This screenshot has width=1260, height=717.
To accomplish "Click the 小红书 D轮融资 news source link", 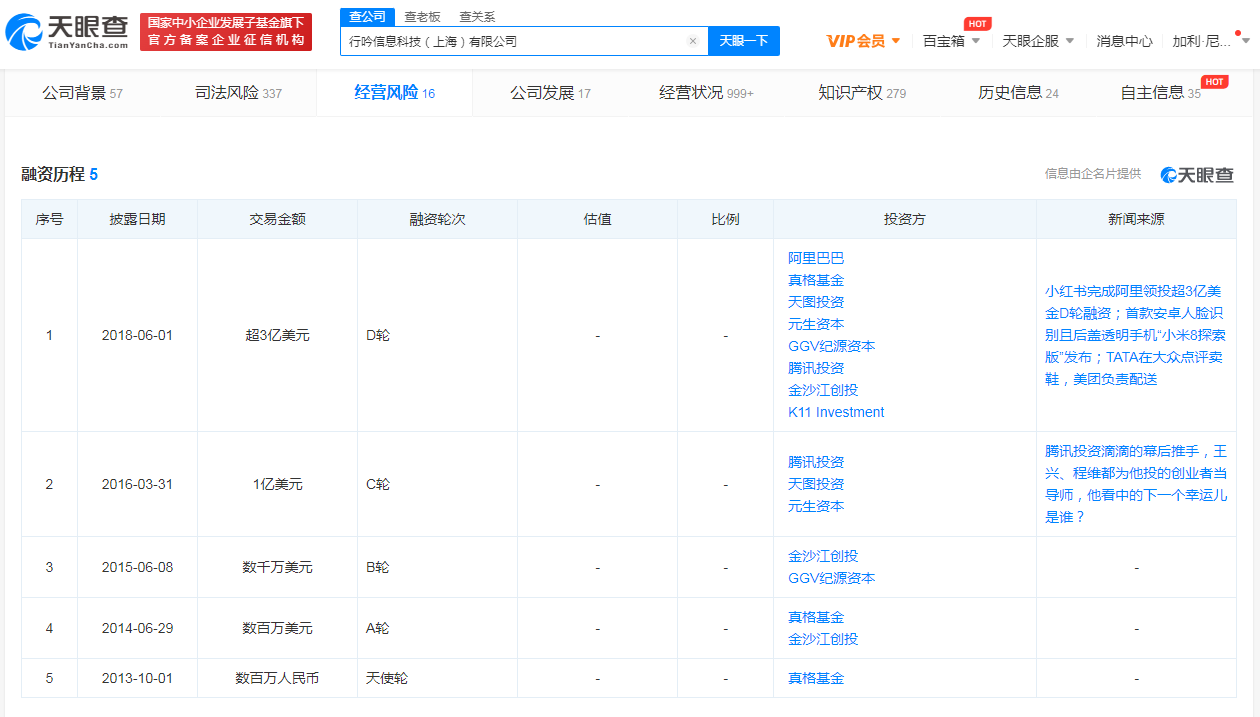I will [1135, 335].
